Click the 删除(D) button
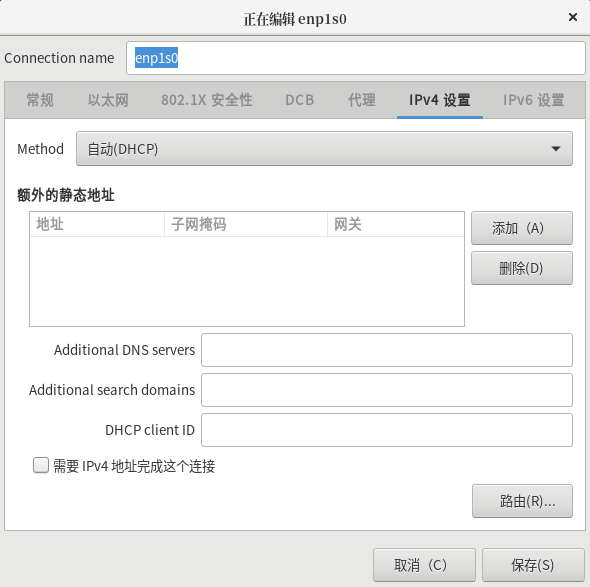 (x=522, y=268)
